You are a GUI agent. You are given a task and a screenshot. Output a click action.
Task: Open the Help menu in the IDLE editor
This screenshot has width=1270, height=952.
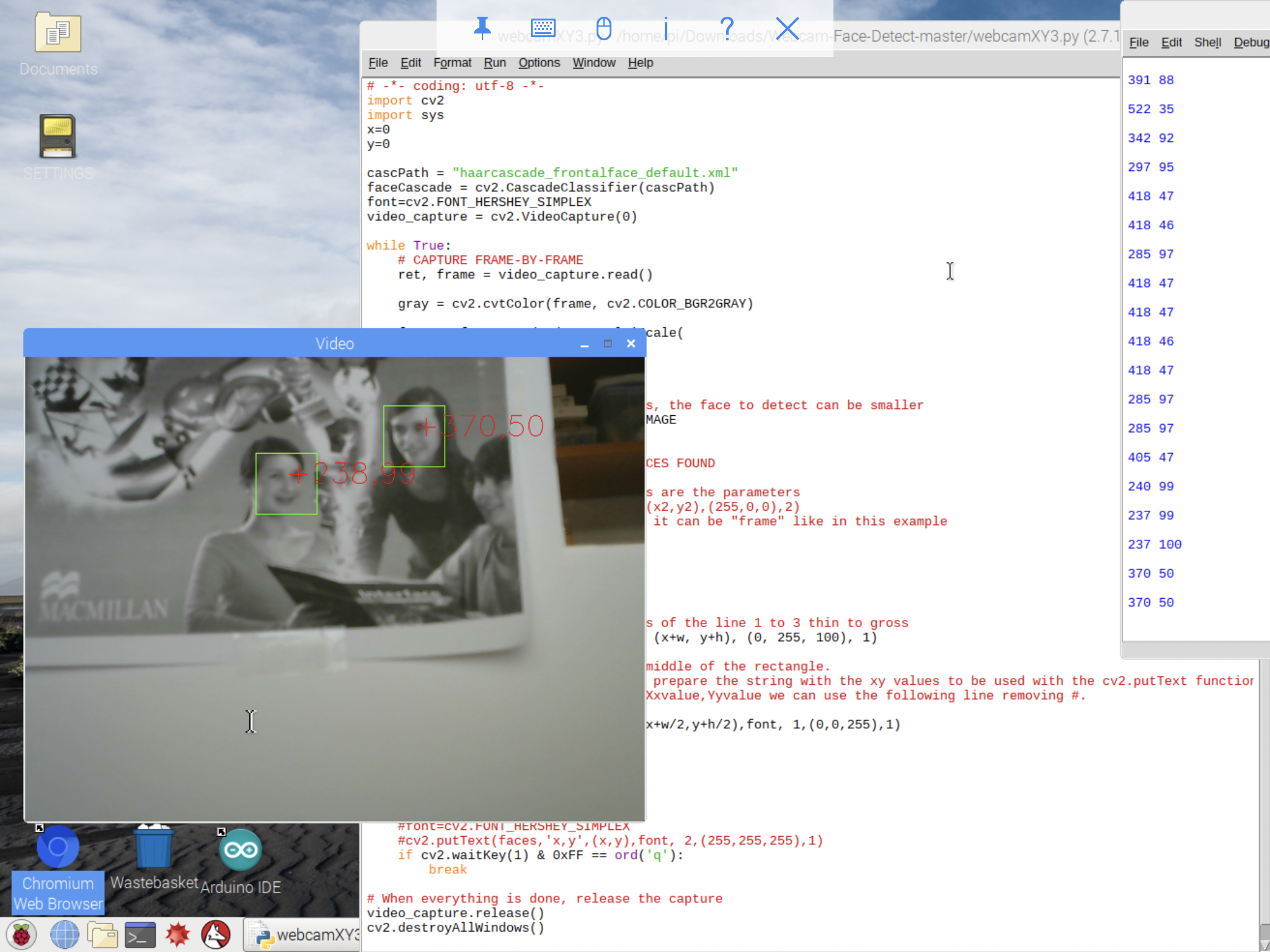(640, 63)
